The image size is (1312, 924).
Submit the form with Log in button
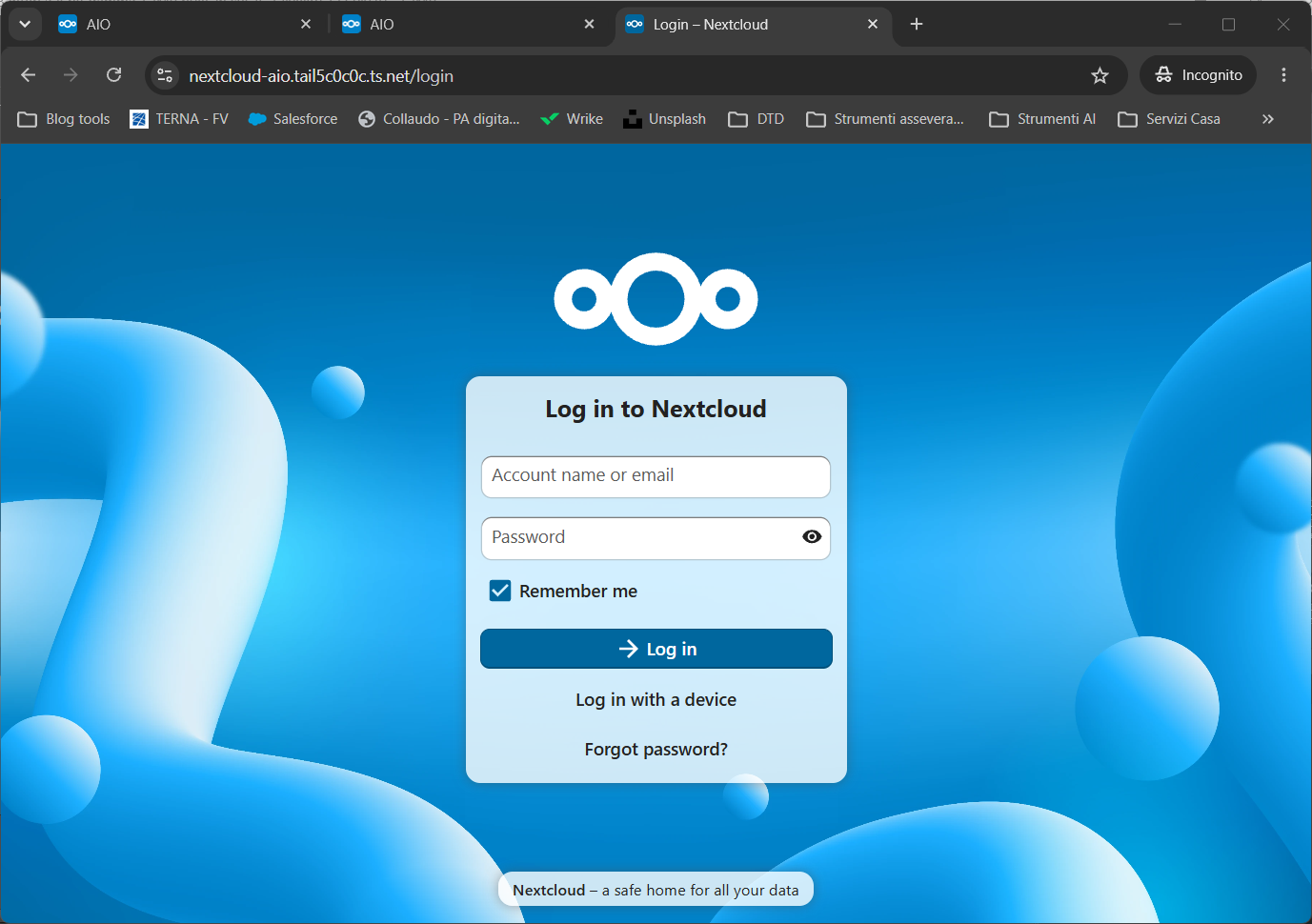tap(656, 649)
